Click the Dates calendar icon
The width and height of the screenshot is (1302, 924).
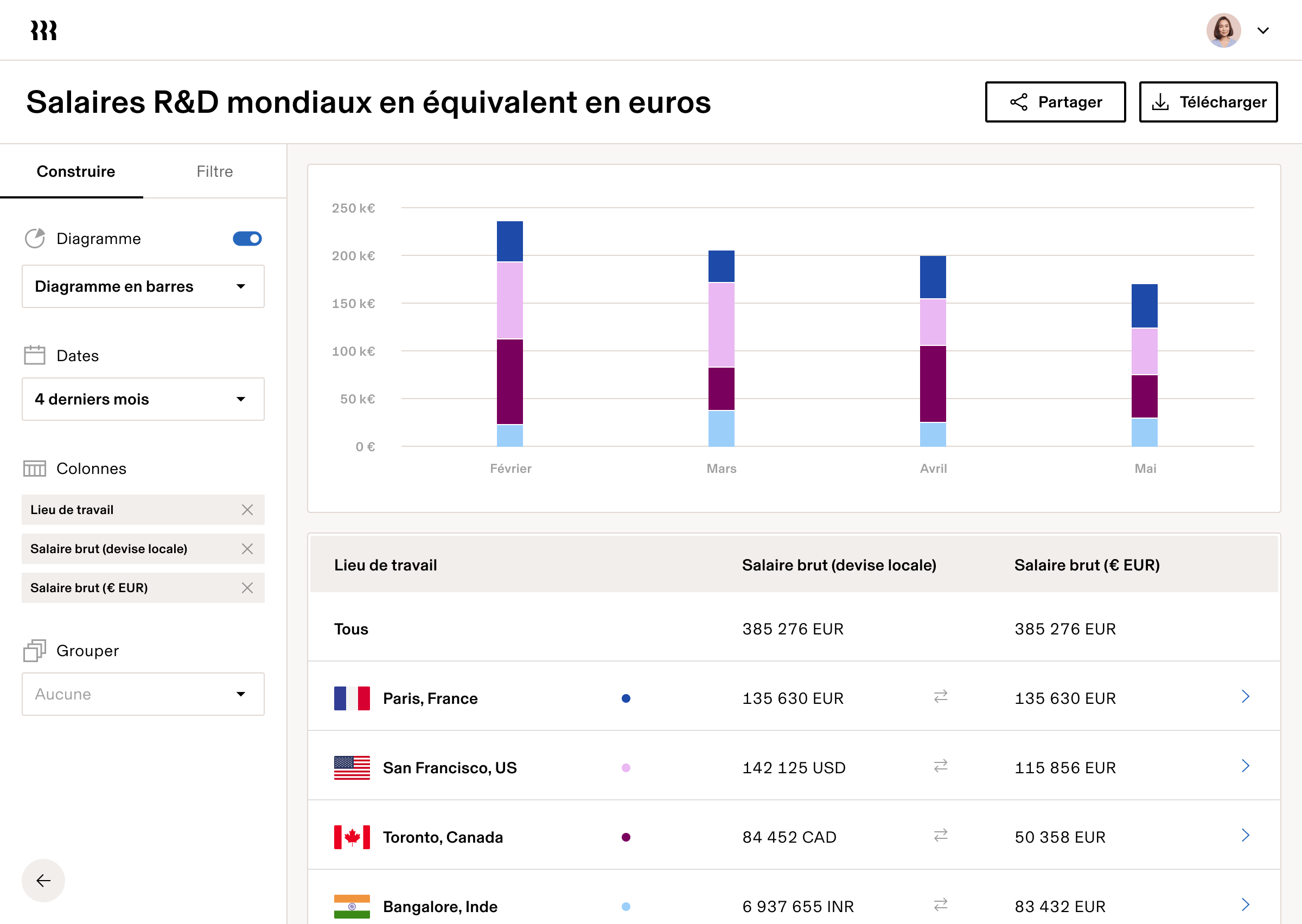[35, 355]
